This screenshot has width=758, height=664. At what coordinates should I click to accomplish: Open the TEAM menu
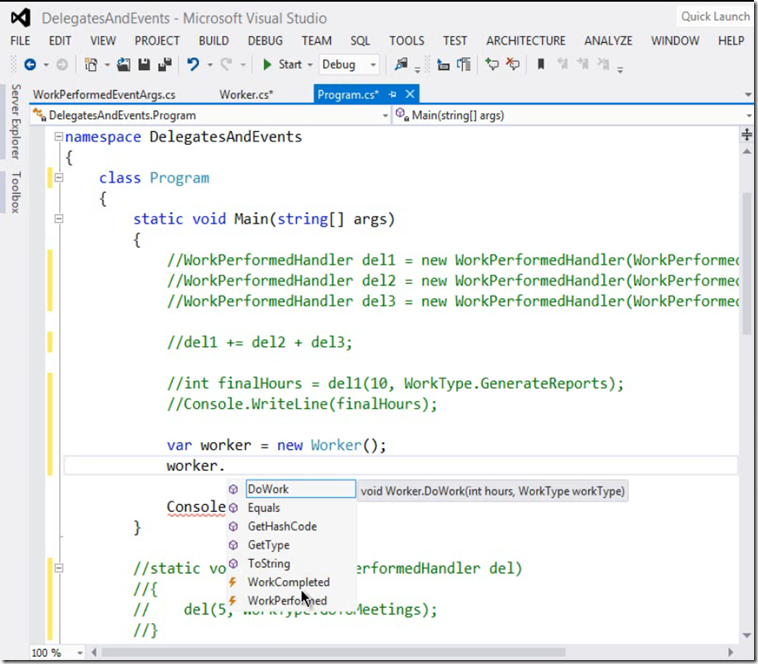tap(317, 41)
